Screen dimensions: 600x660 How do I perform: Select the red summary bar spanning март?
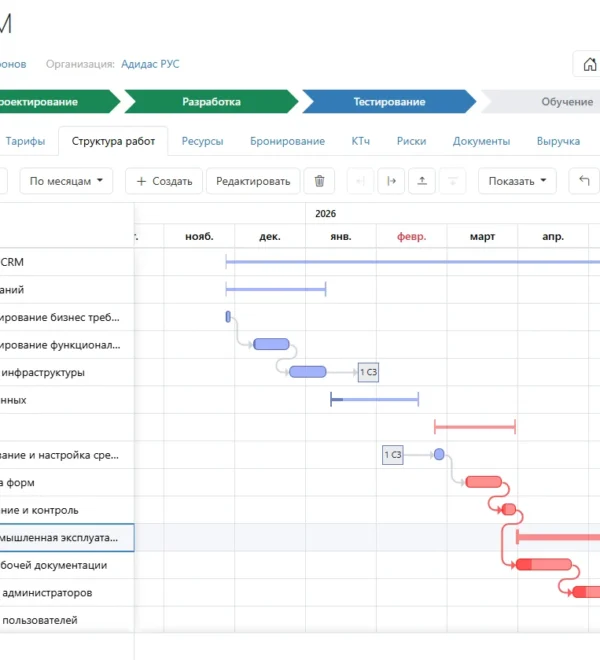[475, 427]
